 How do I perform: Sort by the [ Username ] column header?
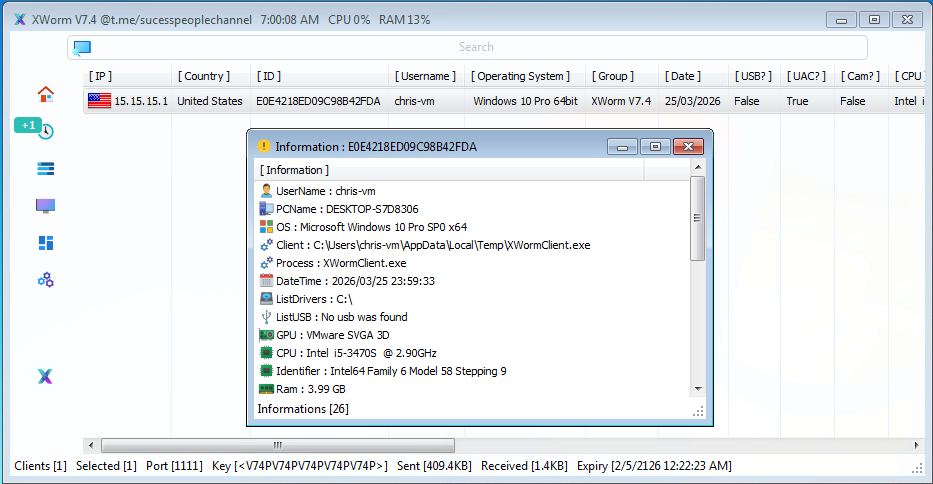(426, 76)
